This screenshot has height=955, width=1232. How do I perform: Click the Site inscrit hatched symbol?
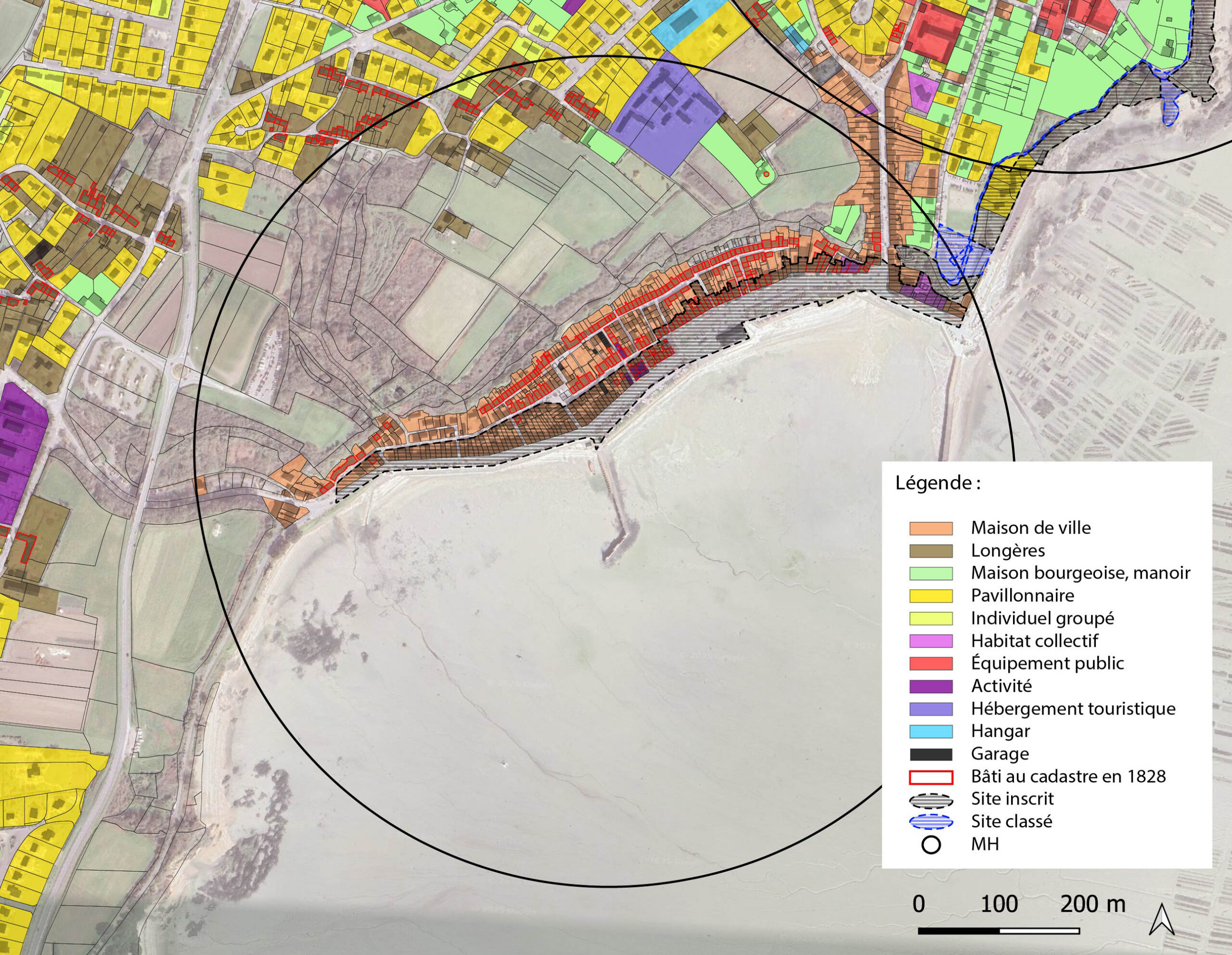[x=931, y=800]
